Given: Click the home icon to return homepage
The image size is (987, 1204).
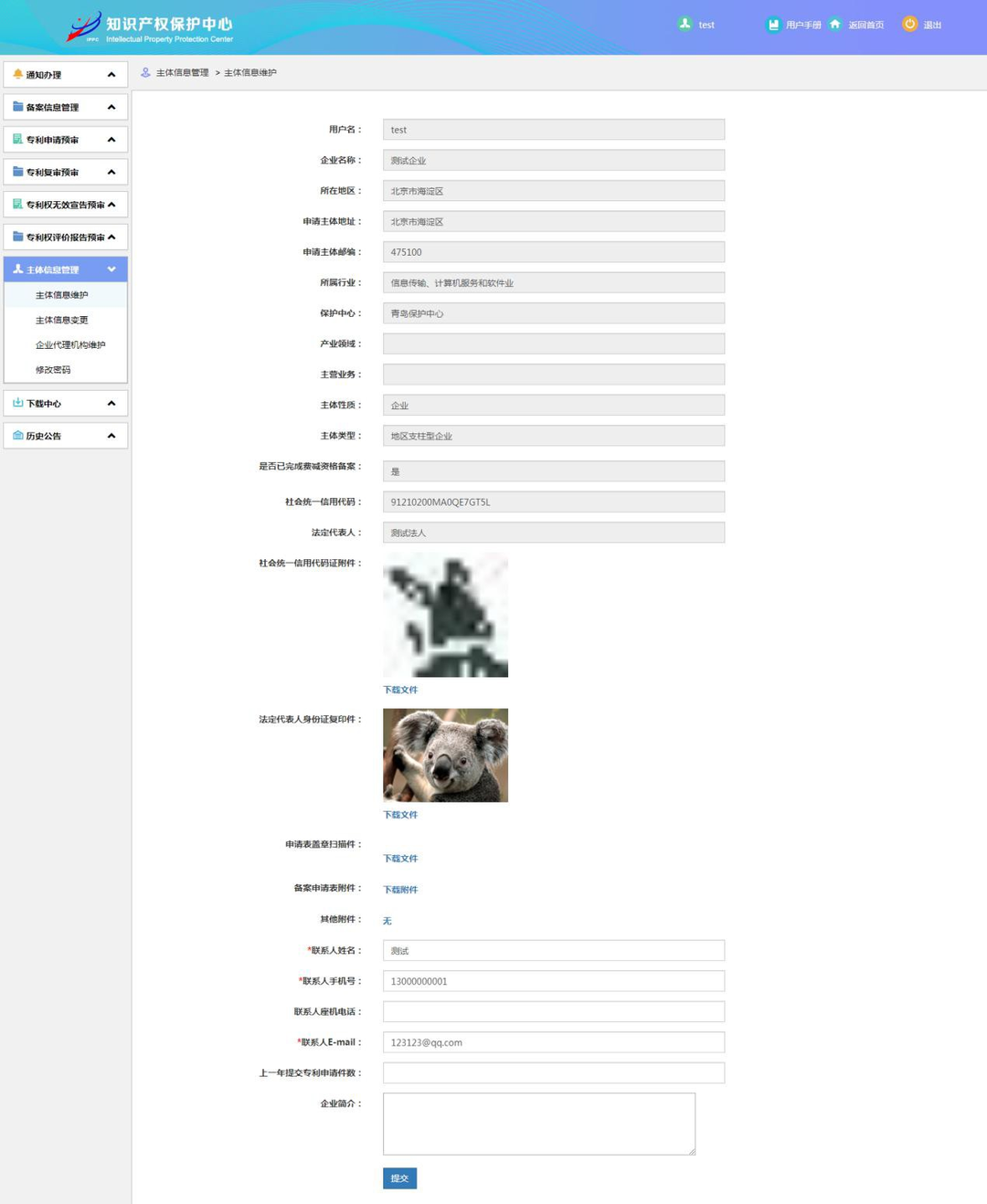Looking at the screenshot, I should [x=834, y=25].
